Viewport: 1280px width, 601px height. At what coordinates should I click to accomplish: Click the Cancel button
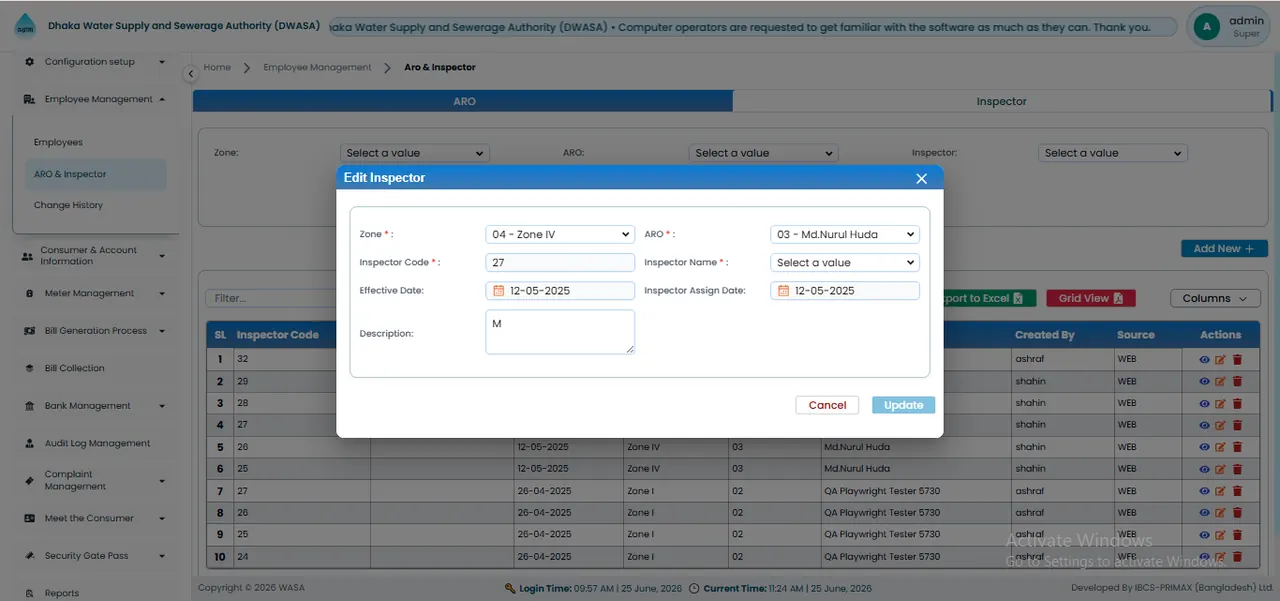tap(827, 405)
